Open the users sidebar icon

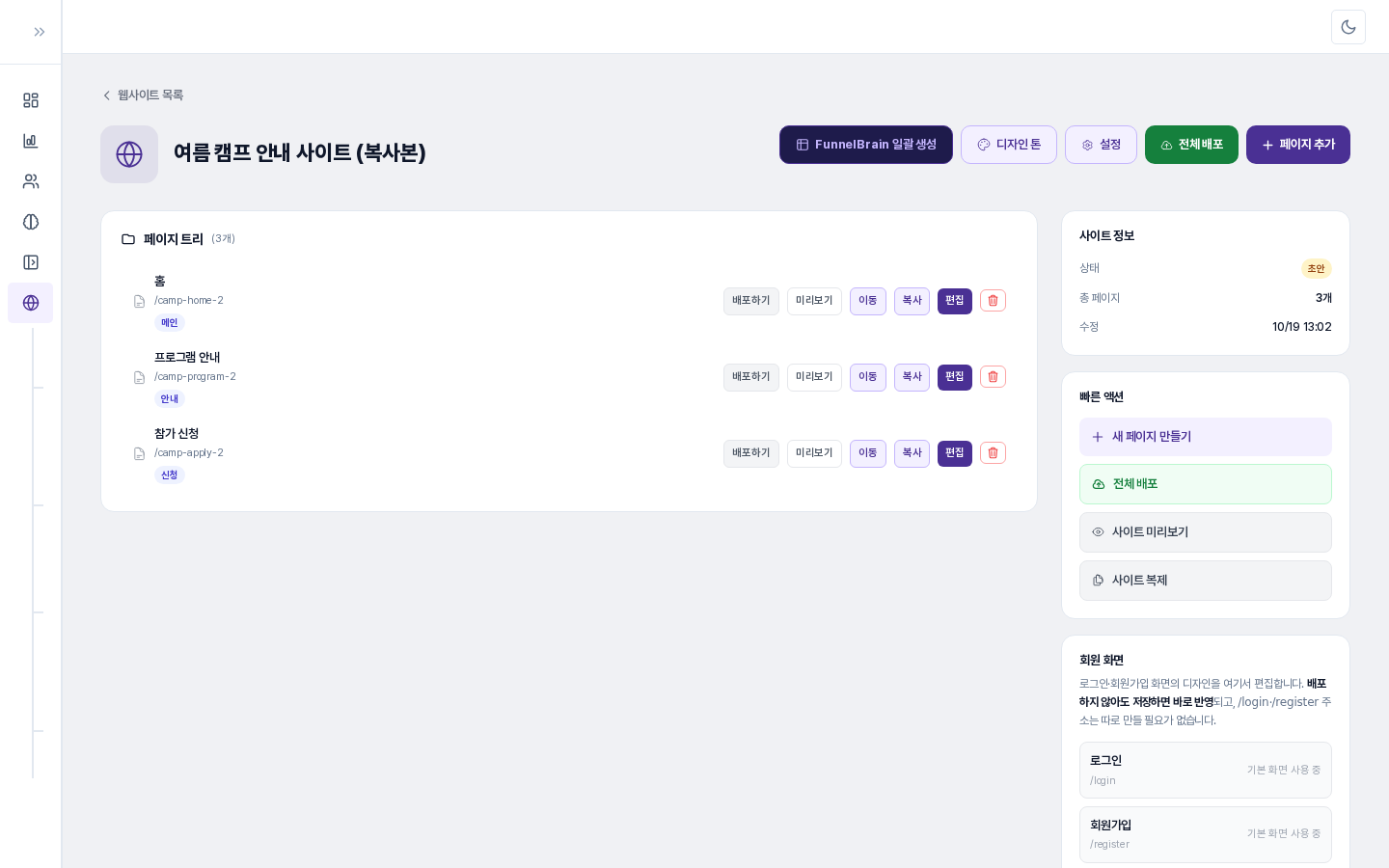click(x=31, y=181)
